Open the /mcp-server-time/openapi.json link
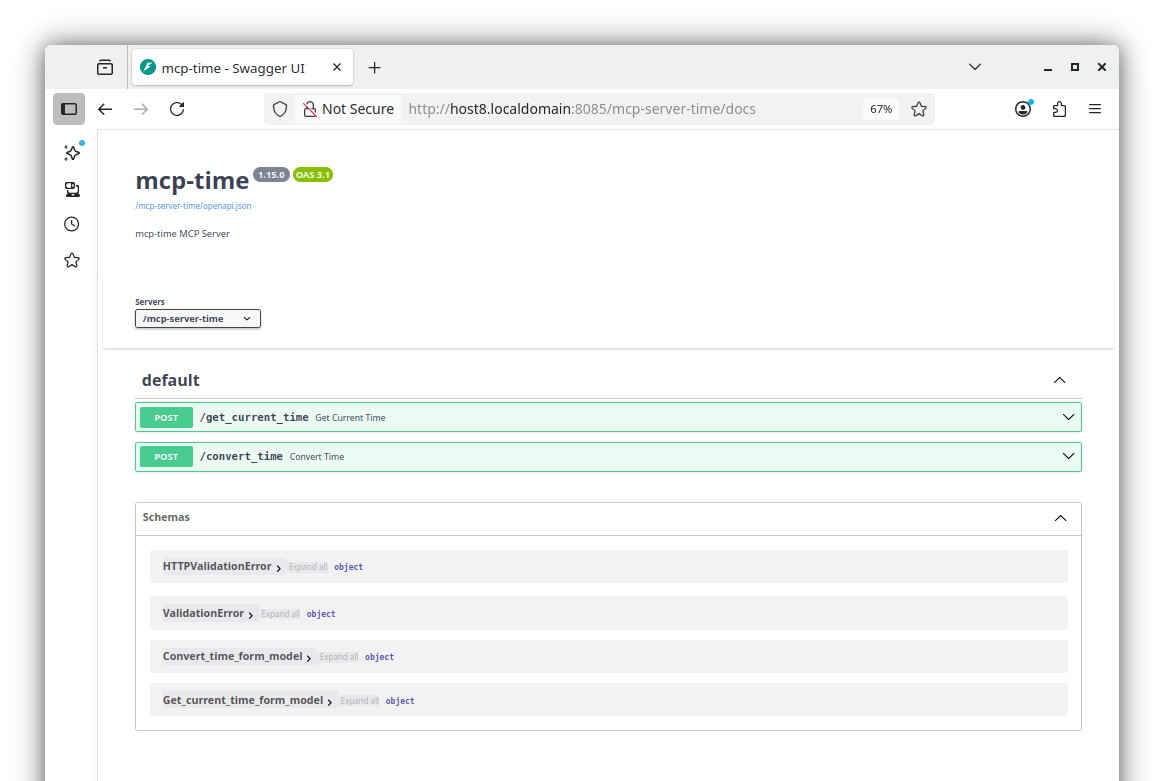This screenshot has width=1164, height=781. (193, 206)
